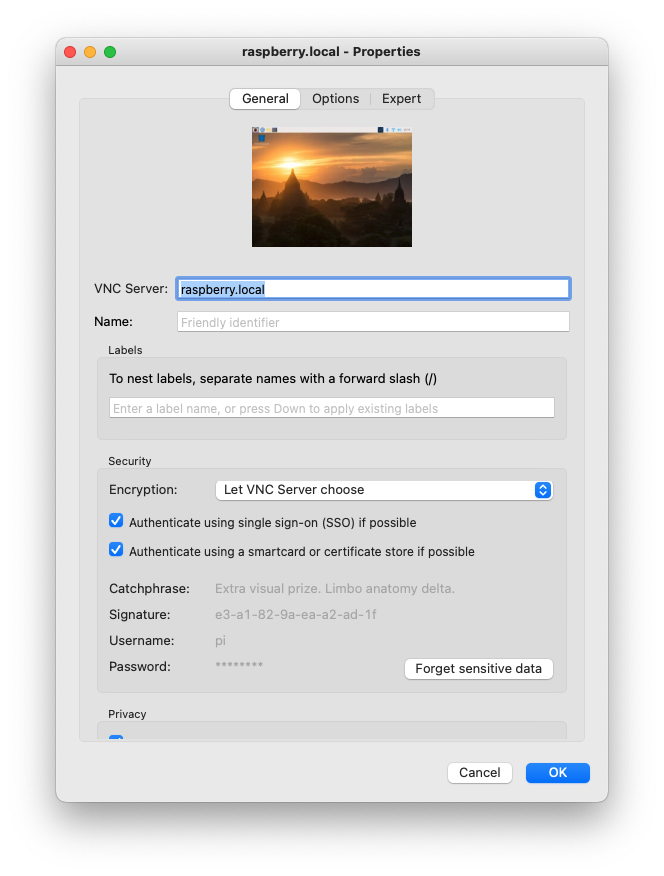Uncheck smartcard or certificate store authentication
The image size is (664, 876).
(116, 551)
